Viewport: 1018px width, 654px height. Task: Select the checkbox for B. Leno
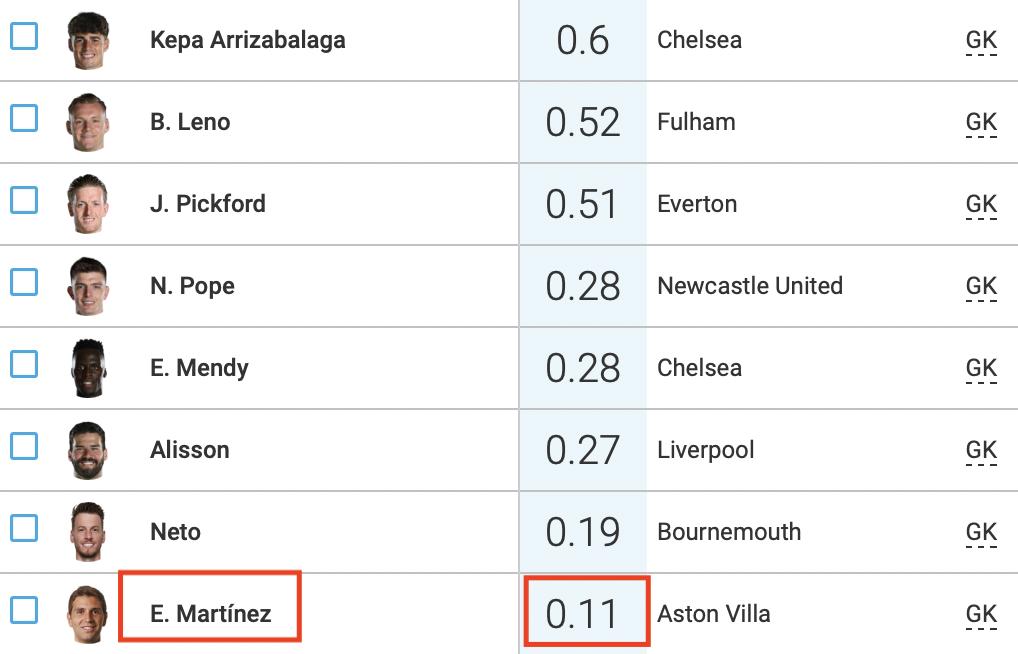pos(24,119)
